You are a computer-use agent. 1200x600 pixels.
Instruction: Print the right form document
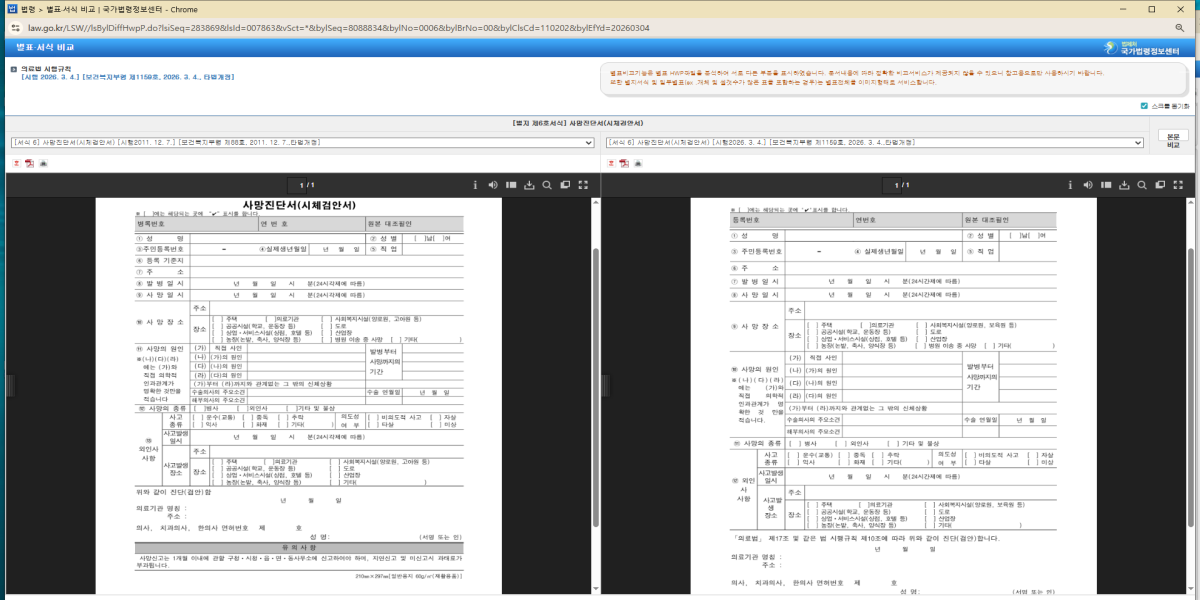click(637, 163)
